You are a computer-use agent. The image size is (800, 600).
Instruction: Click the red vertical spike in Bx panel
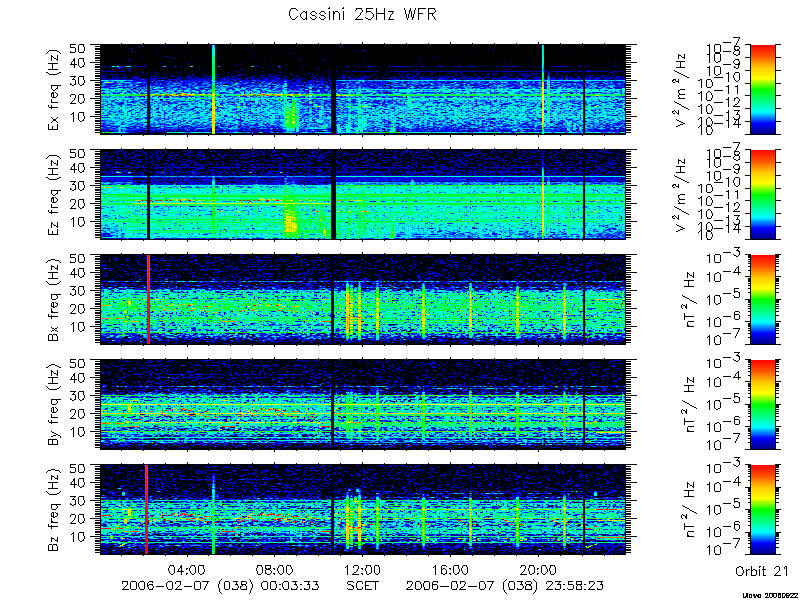coord(148,299)
